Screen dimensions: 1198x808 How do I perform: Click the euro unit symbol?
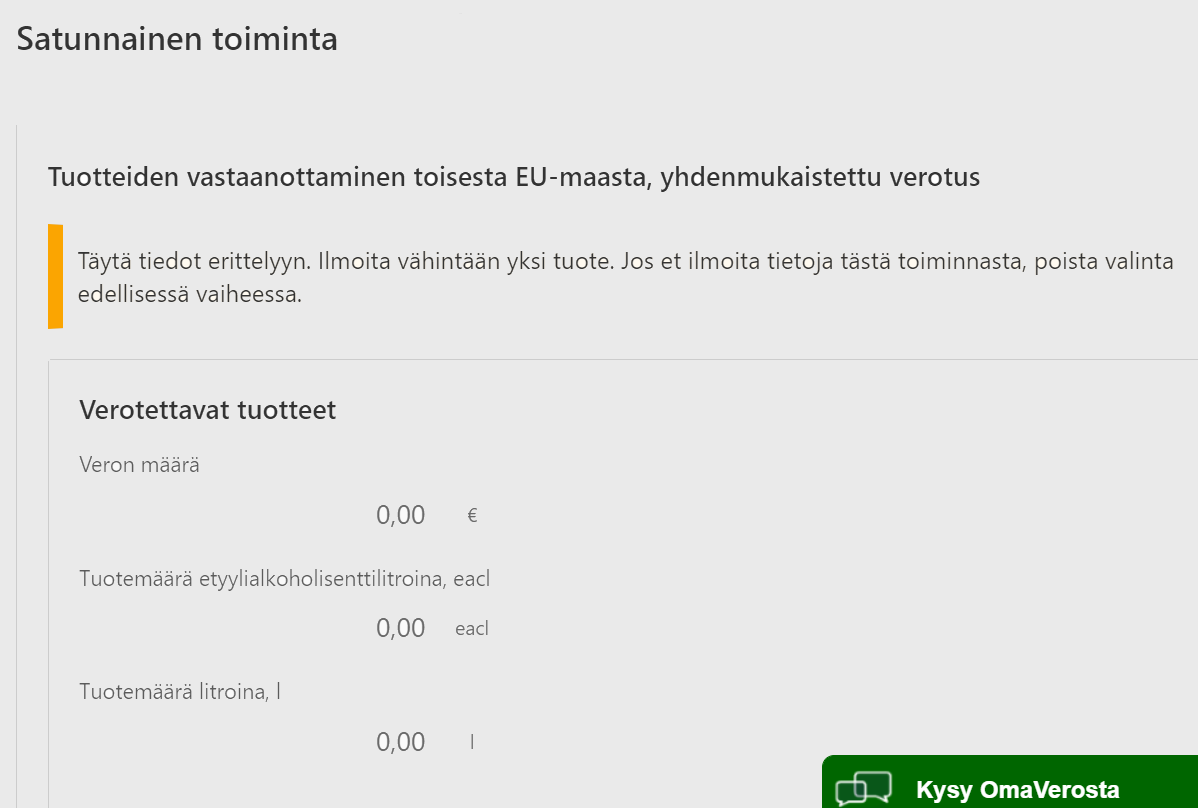click(x=472, y=516)
